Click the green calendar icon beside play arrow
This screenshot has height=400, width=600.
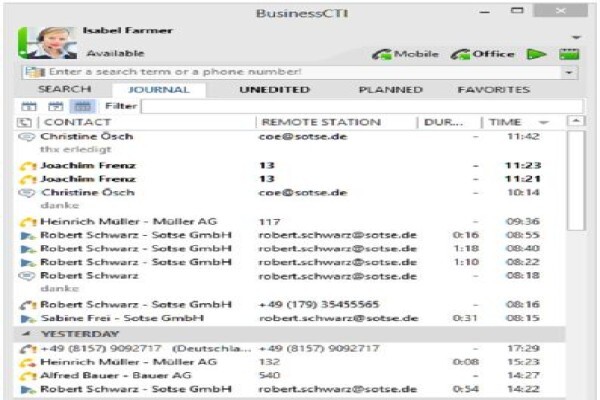pyautogui.click(x=569, y=54)
